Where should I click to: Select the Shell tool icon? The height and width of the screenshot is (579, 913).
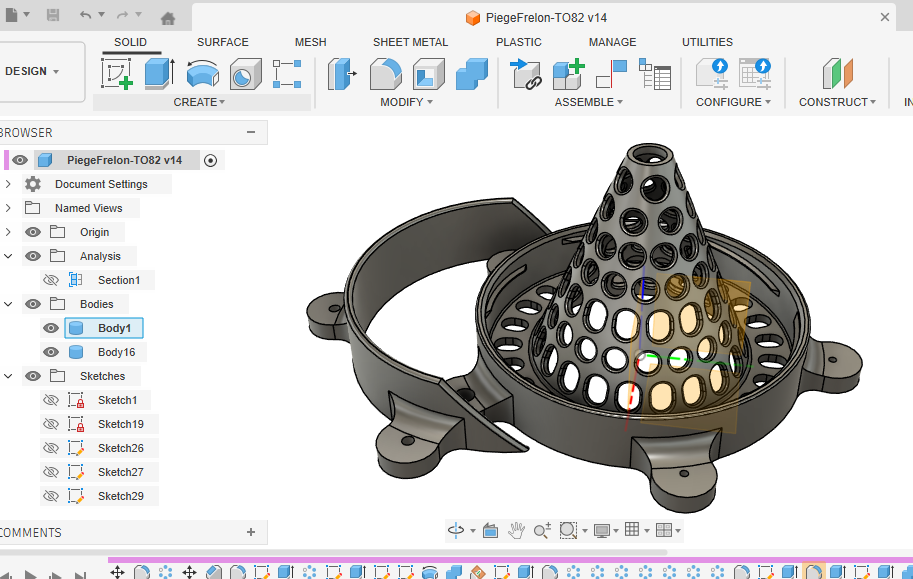[x=429, y=73]
